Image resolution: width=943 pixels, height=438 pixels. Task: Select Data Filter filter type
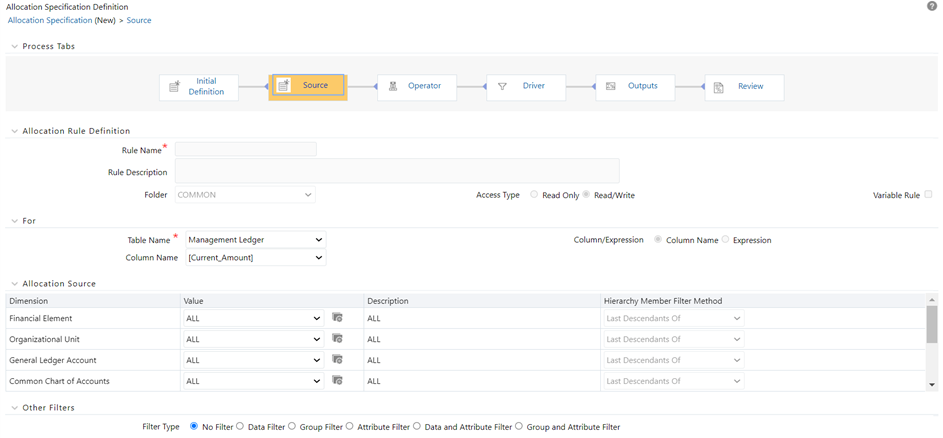pos(240,426)
